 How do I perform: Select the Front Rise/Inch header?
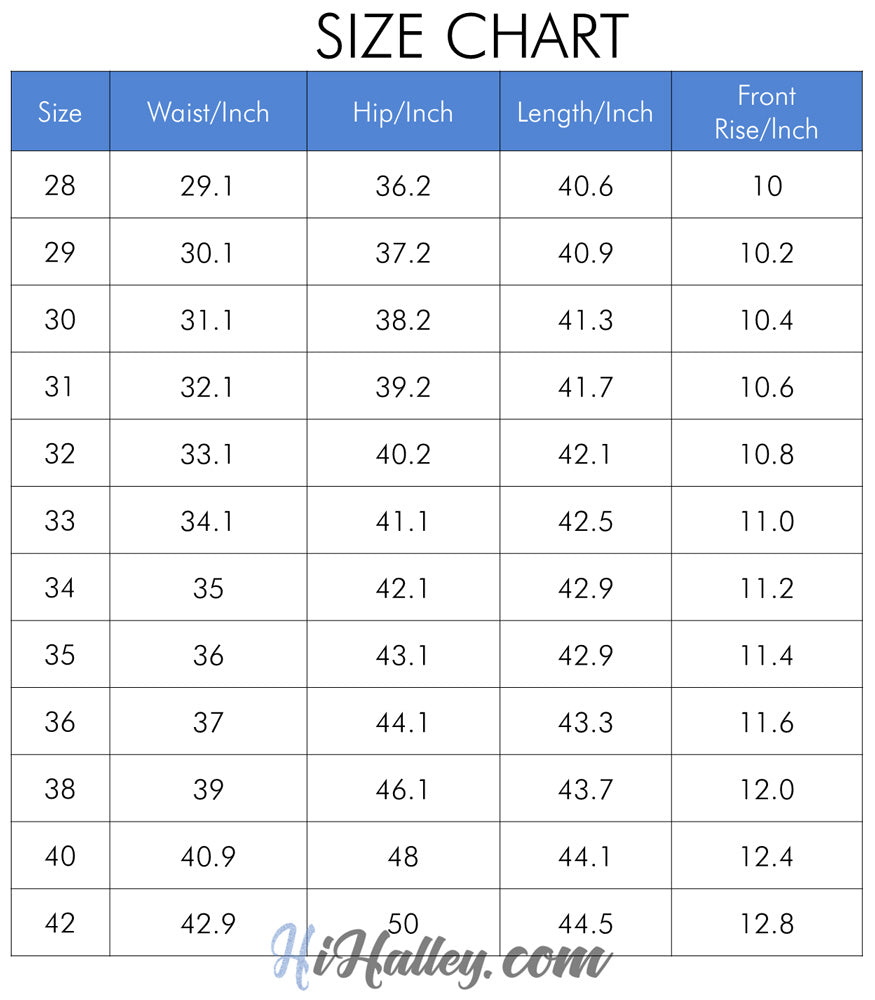coord(766,112)
